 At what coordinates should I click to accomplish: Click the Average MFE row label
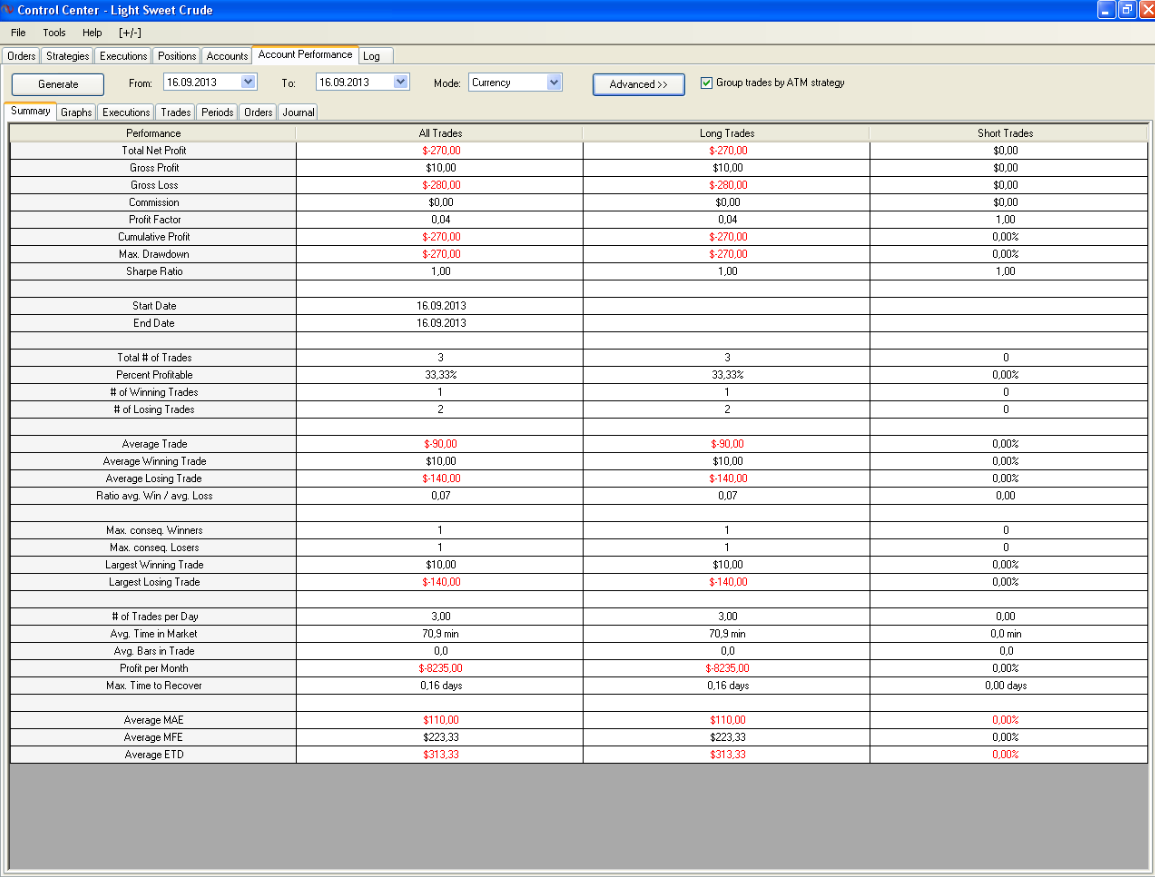(154, 738)
